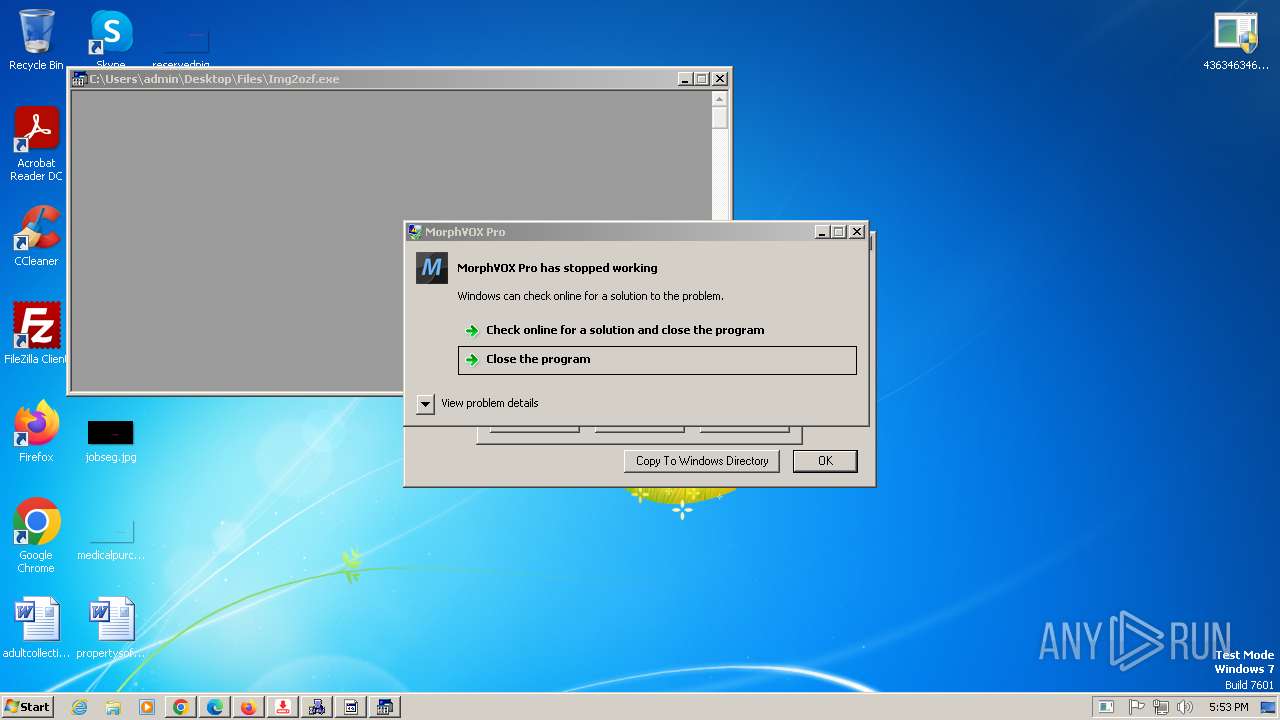Switch to Firefox in the taskbar
Viewport: 1280px width, 720px height.
249,707
